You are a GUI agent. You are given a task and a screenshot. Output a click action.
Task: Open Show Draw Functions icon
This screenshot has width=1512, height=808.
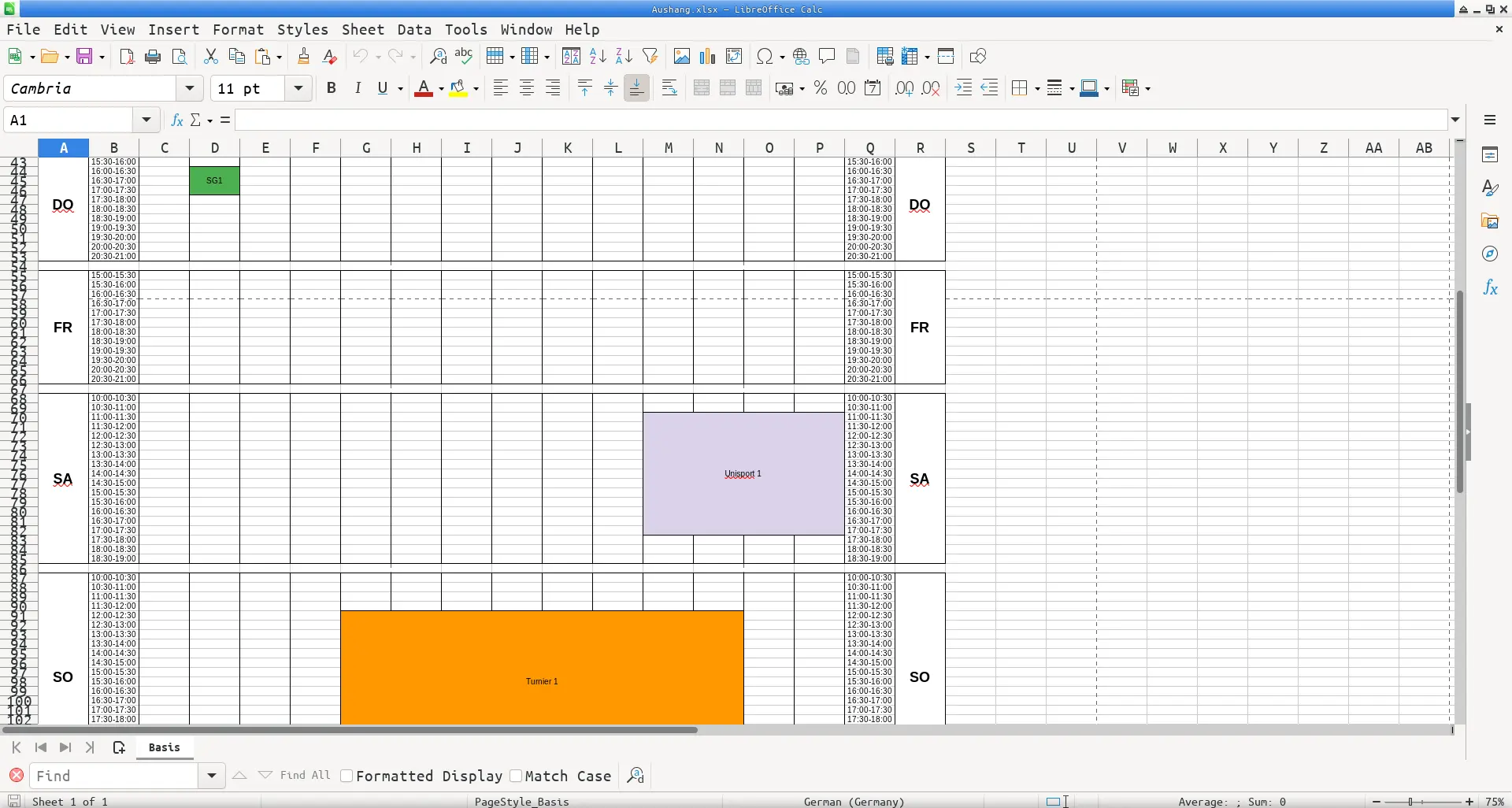(978, 56)
